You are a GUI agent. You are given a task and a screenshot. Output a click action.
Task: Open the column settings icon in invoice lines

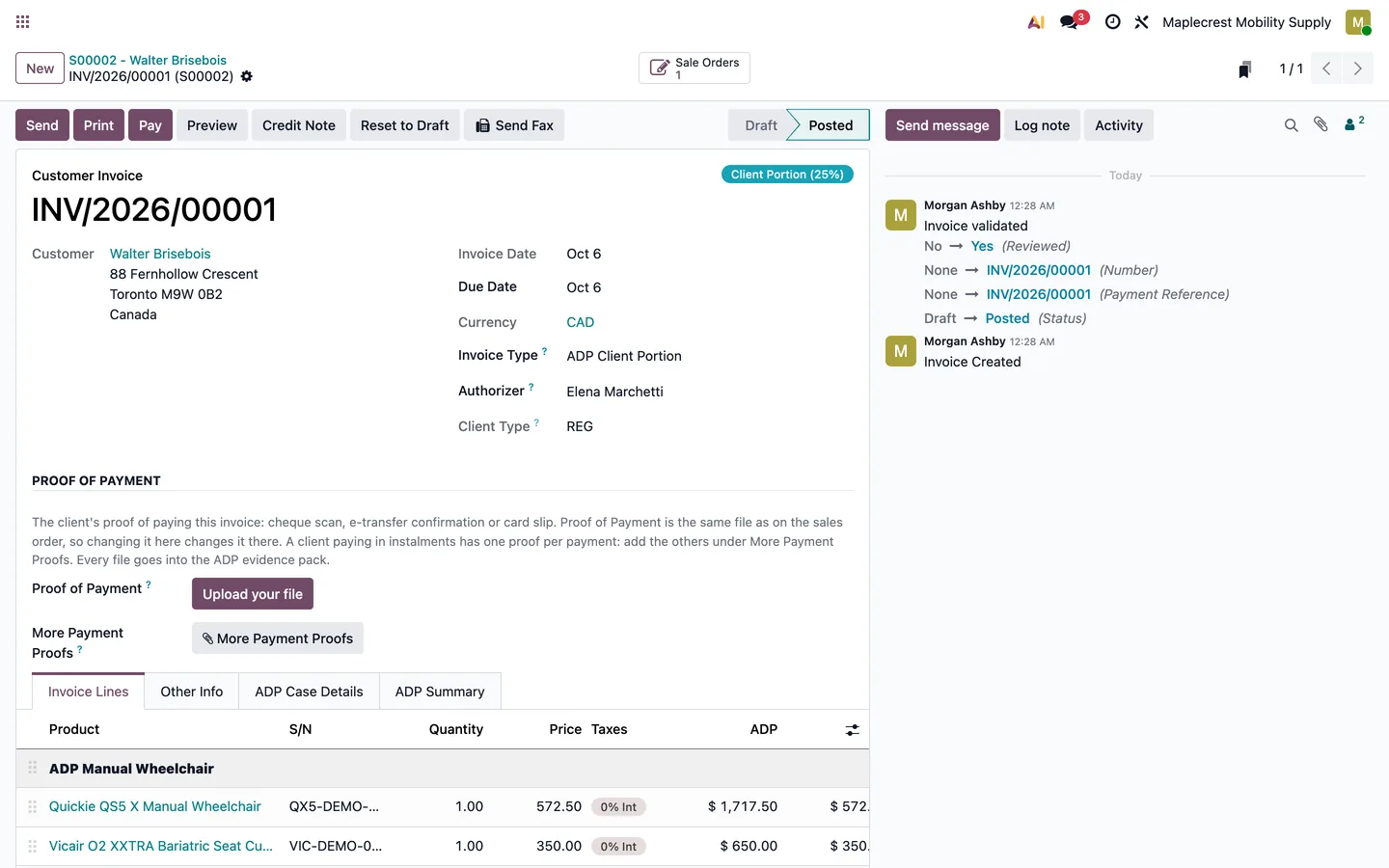[852, 730]
